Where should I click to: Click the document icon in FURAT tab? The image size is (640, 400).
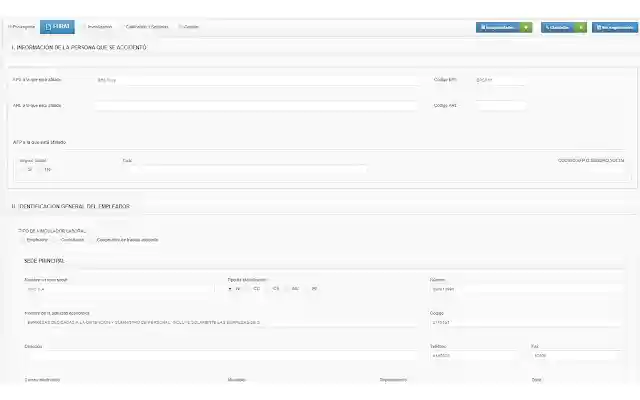pyautogui.click(x=48, y=27)
